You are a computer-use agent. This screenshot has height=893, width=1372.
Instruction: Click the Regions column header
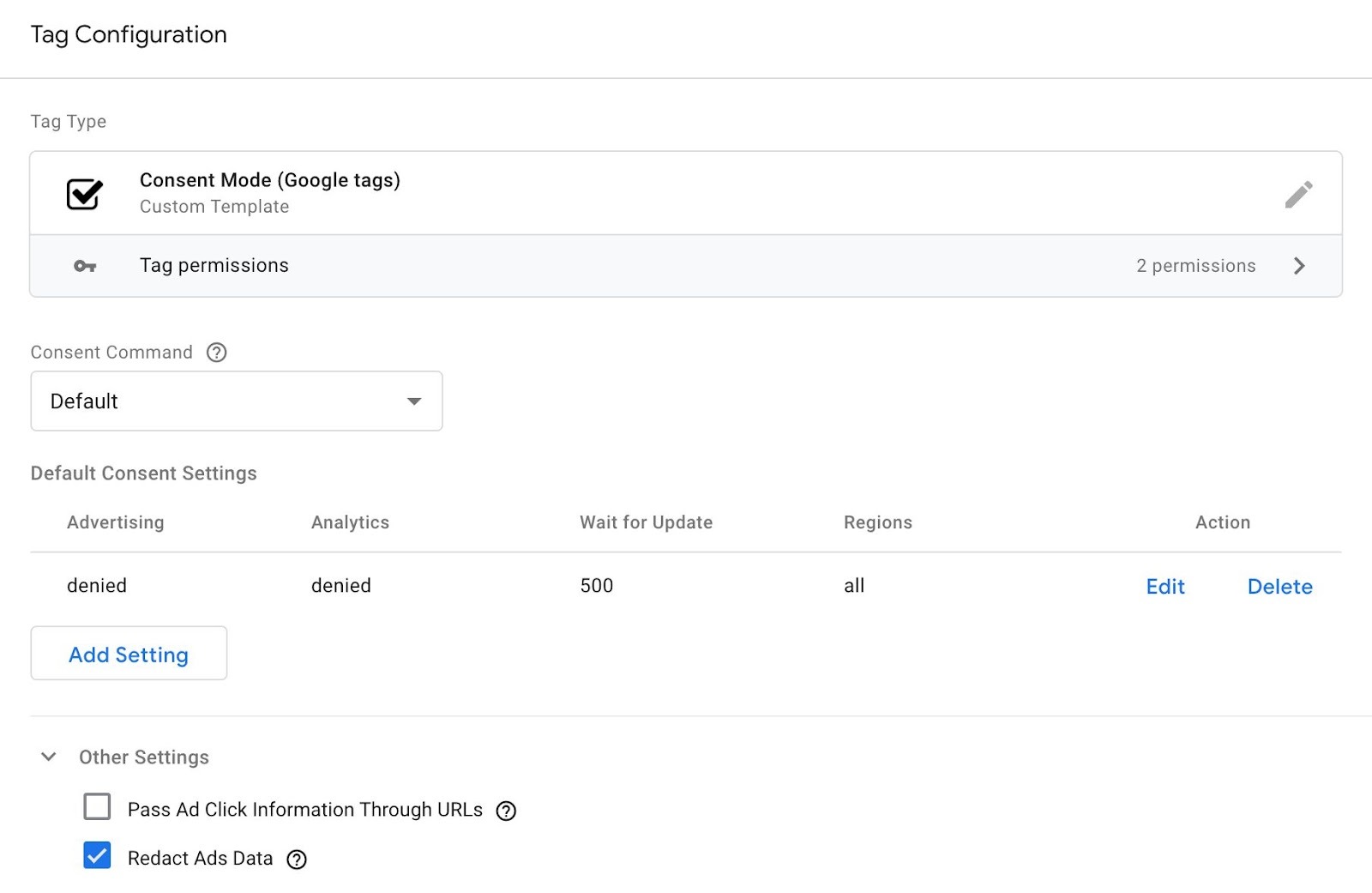click(x=877, y=522)
